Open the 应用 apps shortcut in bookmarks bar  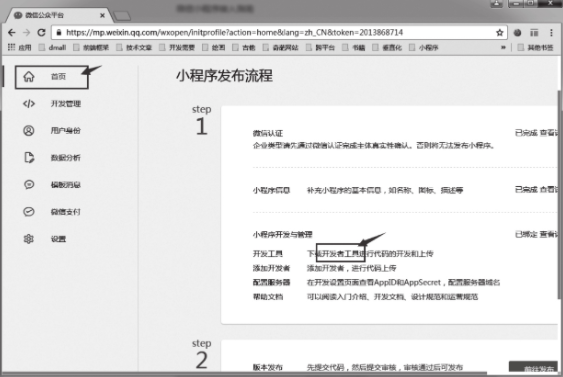tap(20, 47)
